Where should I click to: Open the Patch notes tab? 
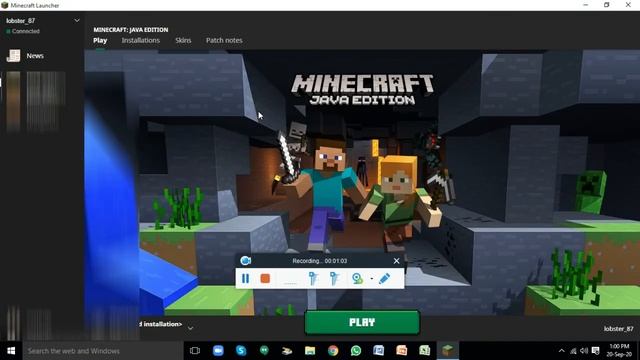point(224,40)
